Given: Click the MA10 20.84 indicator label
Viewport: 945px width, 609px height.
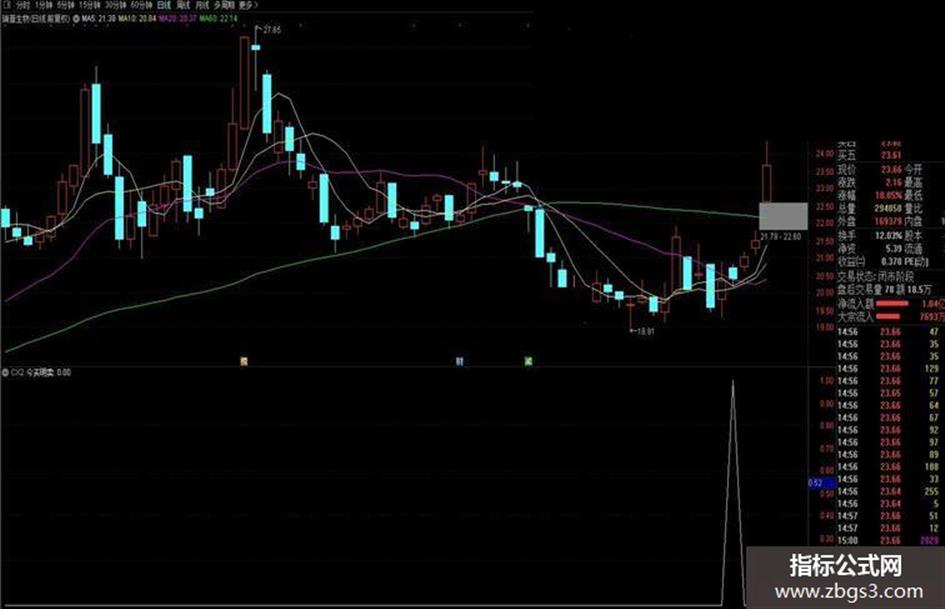Looking at the screenshot, I should (137, 19).
